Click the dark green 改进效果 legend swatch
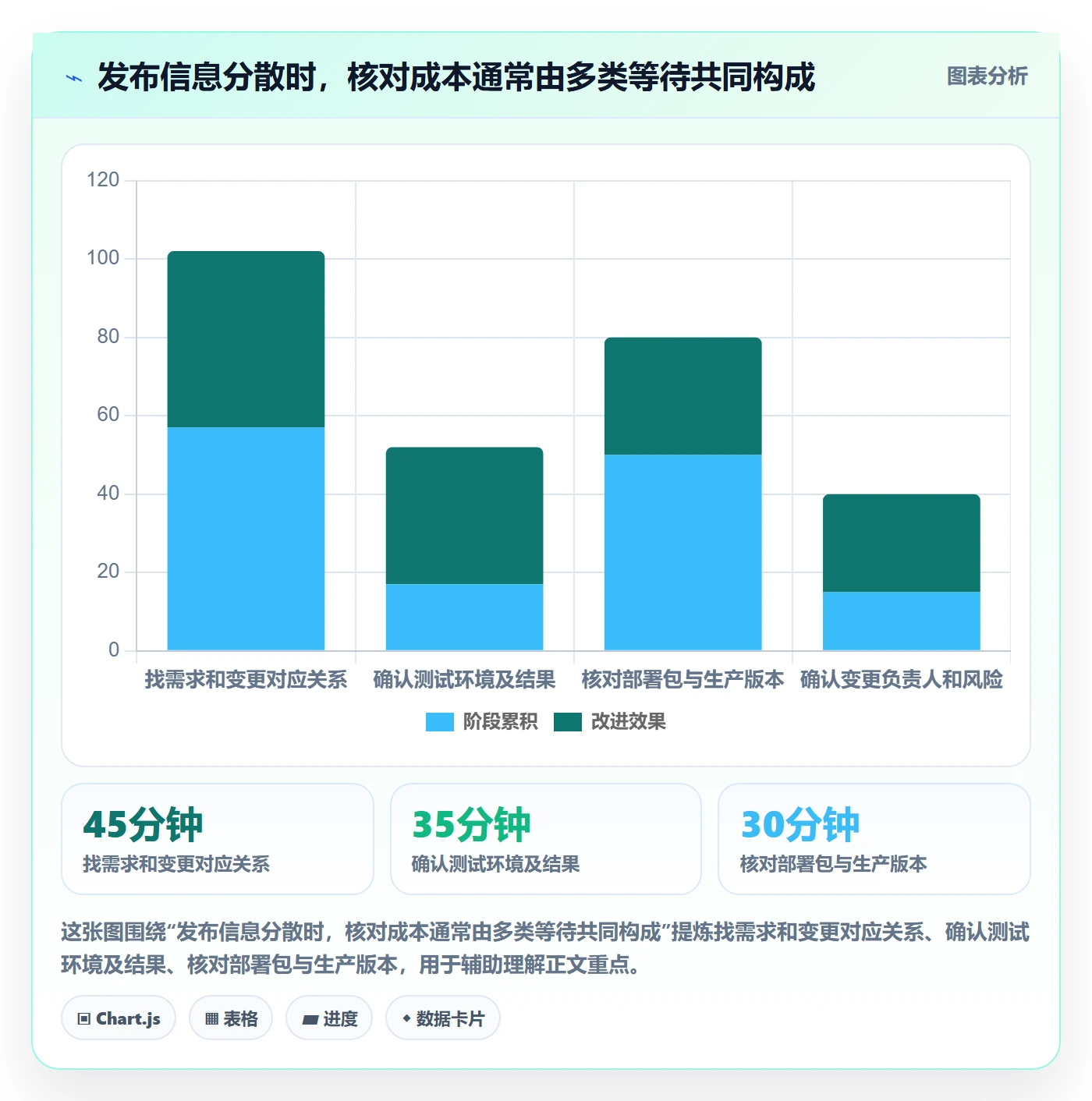Screen dimensions: 1092x1101 pos(568,722)
